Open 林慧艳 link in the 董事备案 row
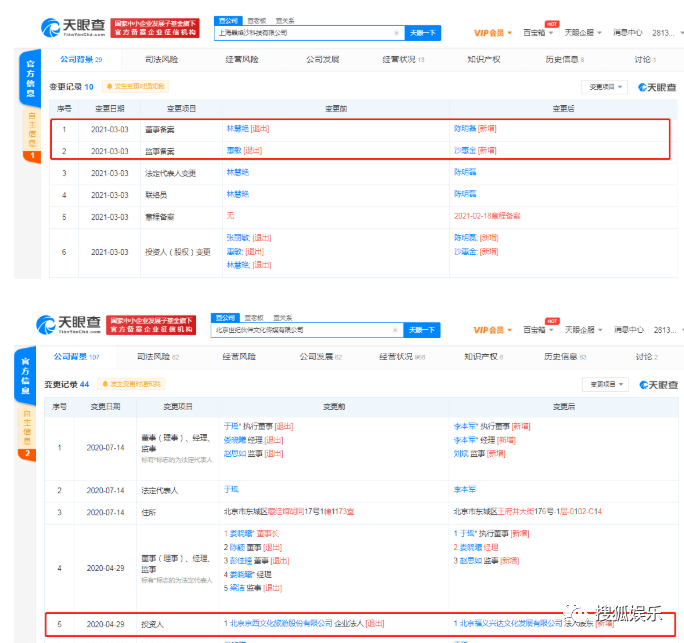 (237, 129)
